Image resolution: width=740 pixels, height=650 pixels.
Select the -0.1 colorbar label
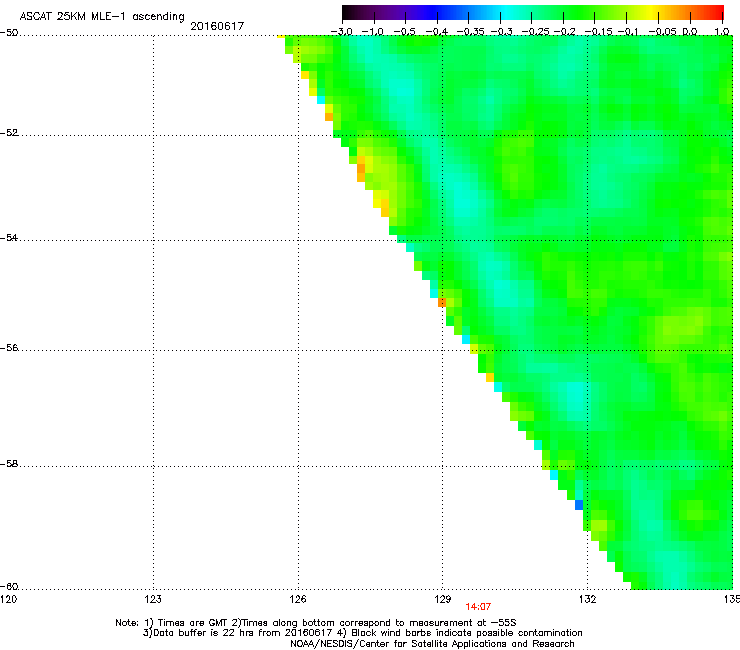(x=628, y=32)
